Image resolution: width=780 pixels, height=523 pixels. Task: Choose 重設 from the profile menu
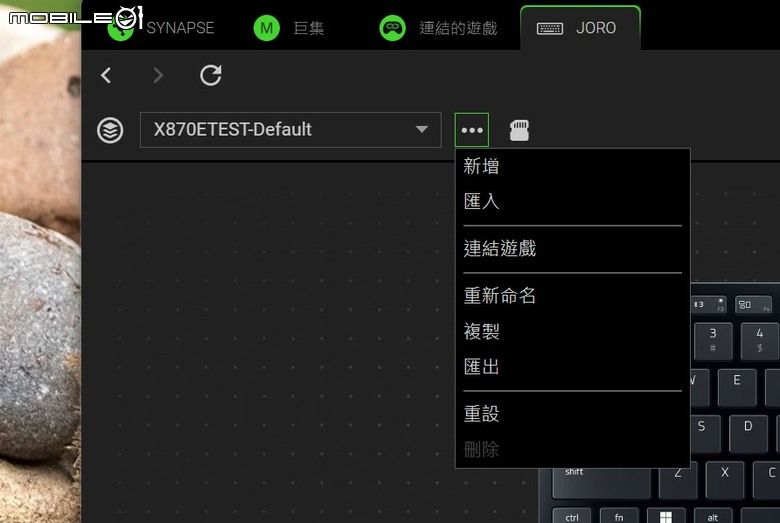tap(573, 414)
